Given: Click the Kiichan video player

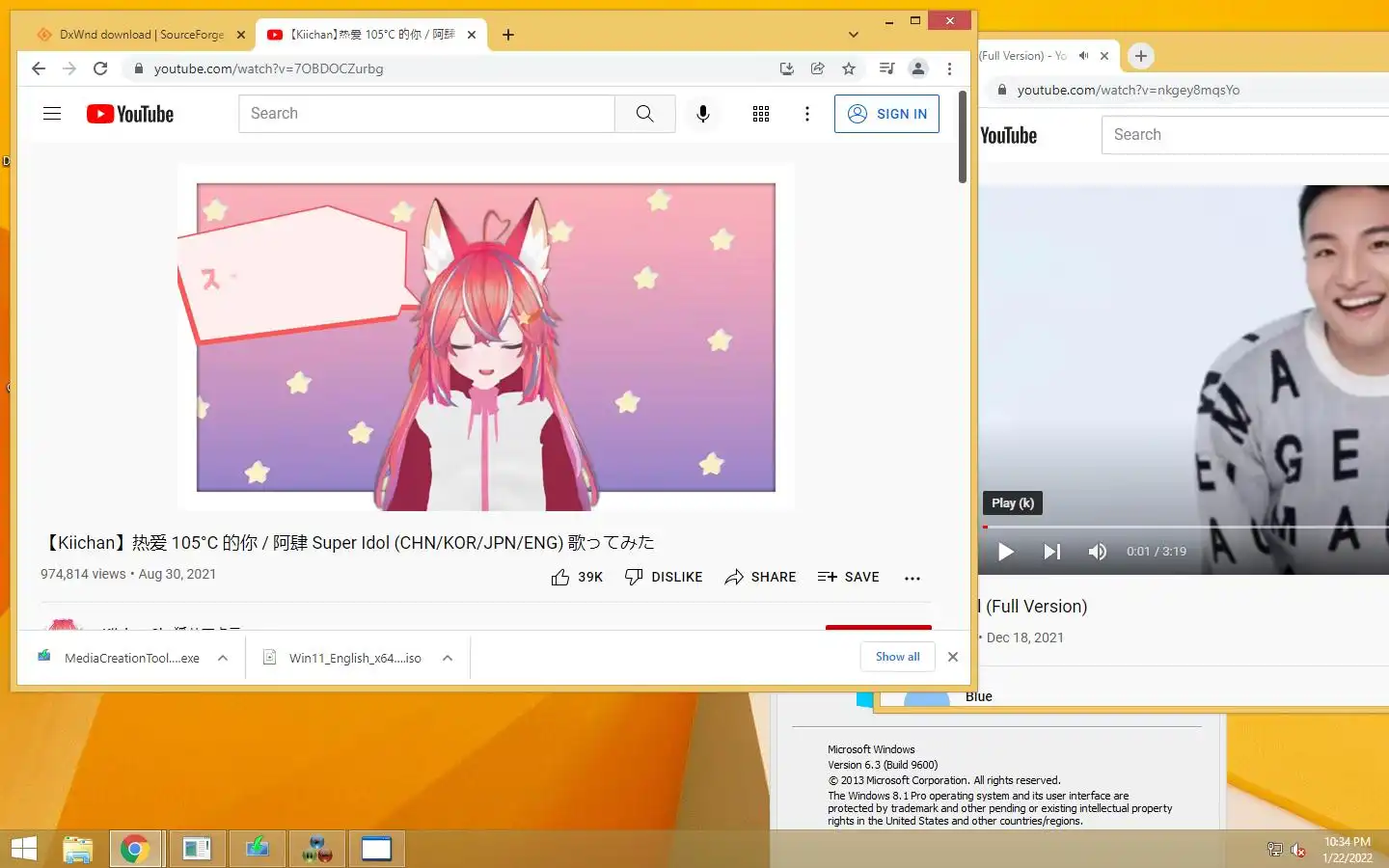Looking at the screenshot, I should [x=486, y=338].
